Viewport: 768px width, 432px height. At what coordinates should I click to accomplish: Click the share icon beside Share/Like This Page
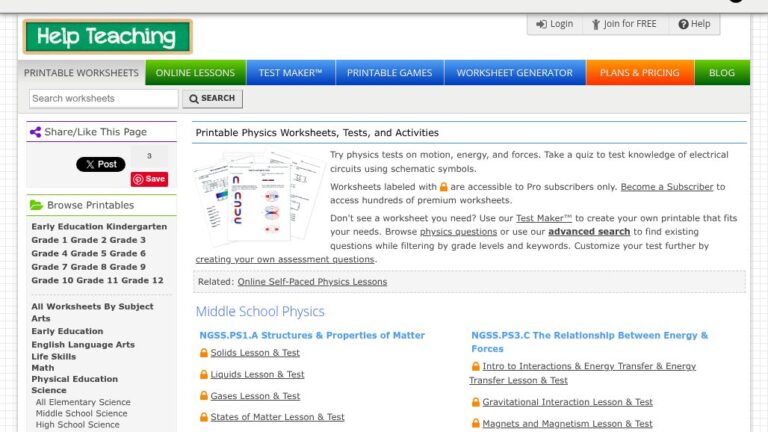35,132
